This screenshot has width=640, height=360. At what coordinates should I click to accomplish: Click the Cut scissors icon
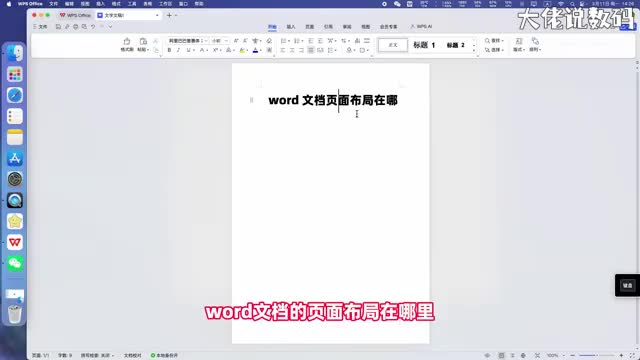[x=156, y=41]
